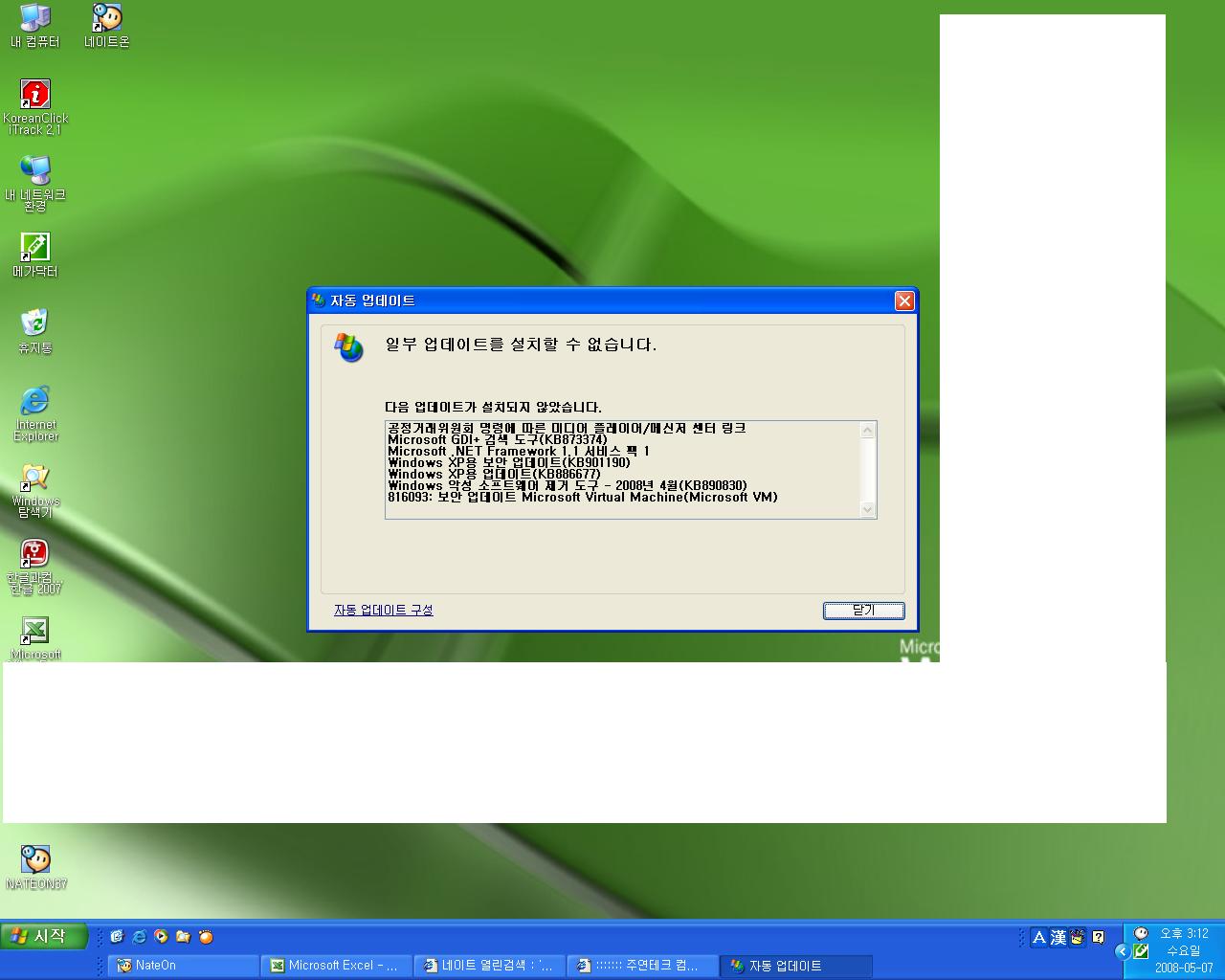This screenshot has height=980, width=1225.
Task: Toggle the A input mode on language bar
Action: (x=1039, y=938)
